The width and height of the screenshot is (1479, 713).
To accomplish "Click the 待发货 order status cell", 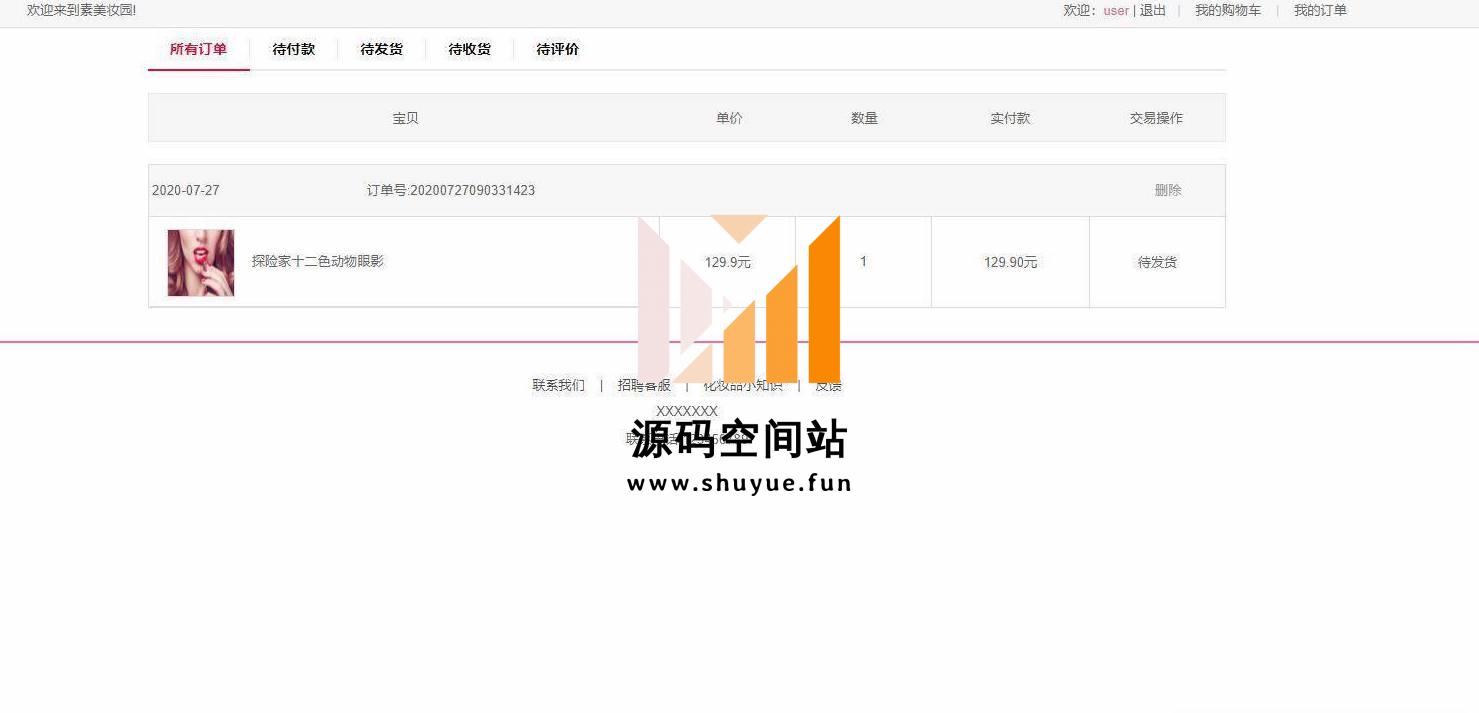I will click(x=1157, y=262).
